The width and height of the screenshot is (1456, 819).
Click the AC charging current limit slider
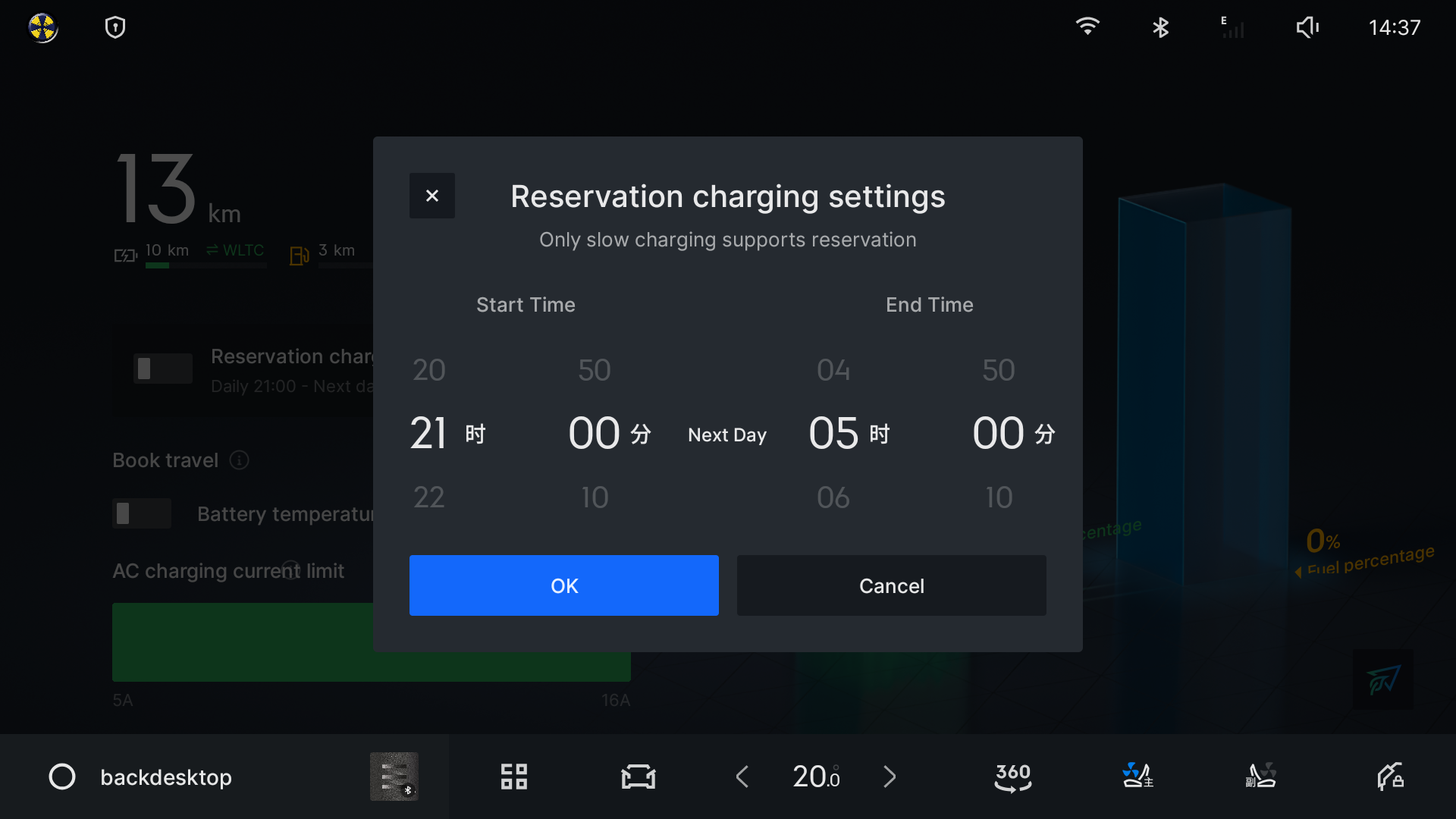tap(243, 642)
